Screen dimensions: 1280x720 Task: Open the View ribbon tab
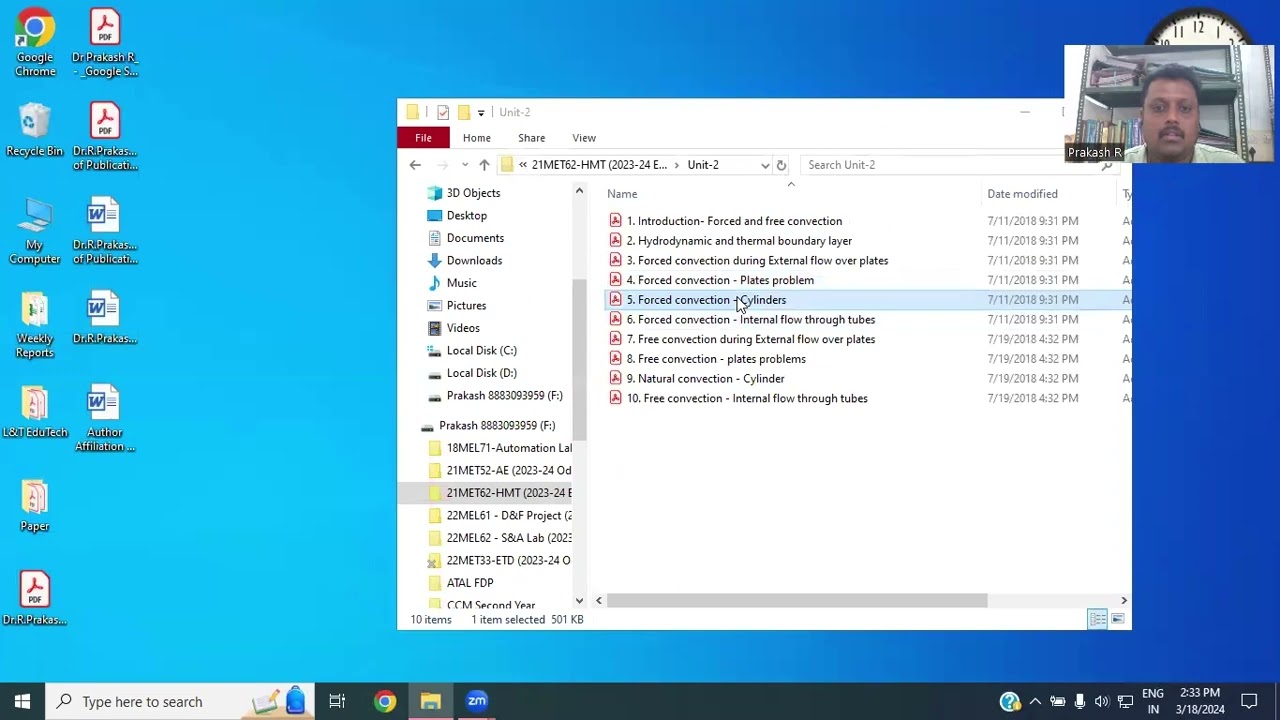[584, 138]
